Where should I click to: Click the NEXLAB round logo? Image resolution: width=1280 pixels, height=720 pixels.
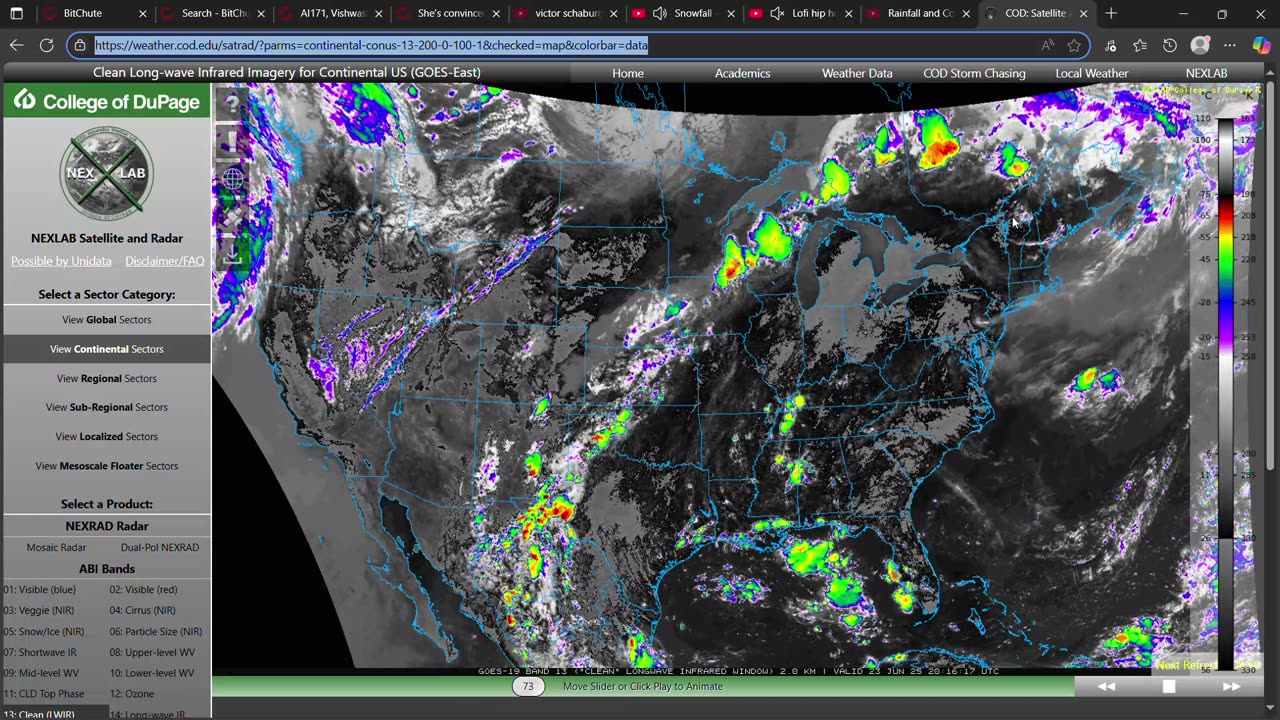click(x=107, y=173)
